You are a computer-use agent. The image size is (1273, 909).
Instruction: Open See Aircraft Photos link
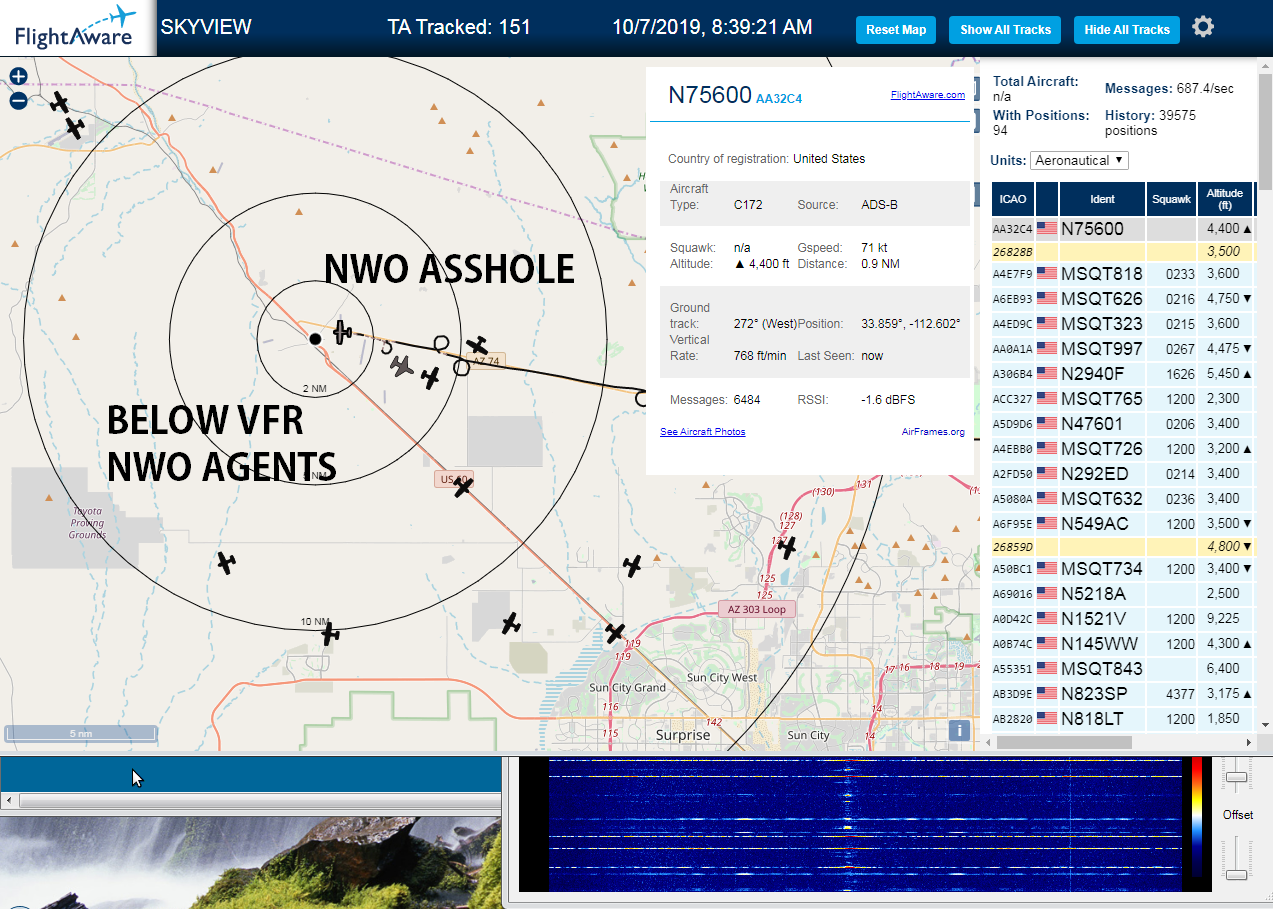(x=702, y=432)
